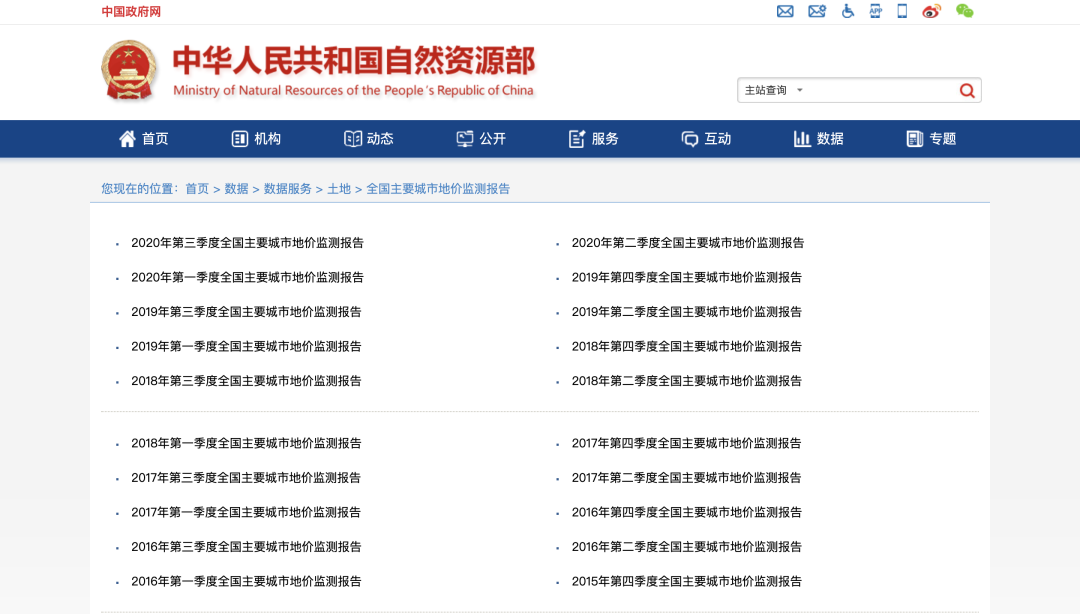Open the Weibo sharing icon
This screenshot has width=1080, height=614.
pos(931,11)
